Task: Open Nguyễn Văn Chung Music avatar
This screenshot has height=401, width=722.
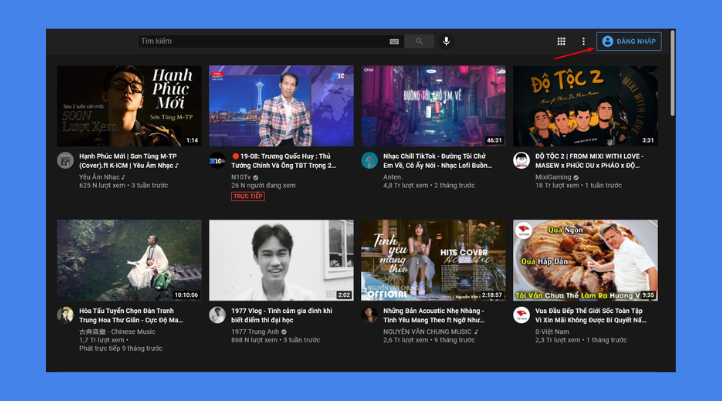Action: click(369, 315)
